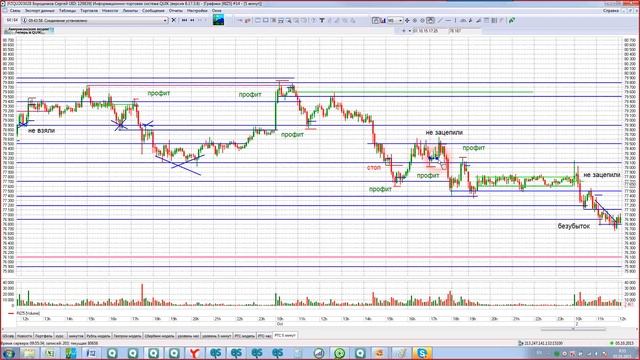640x360 pixels.
Task: Click the 'безубыток' chart annotation
Action: point(573,226)
